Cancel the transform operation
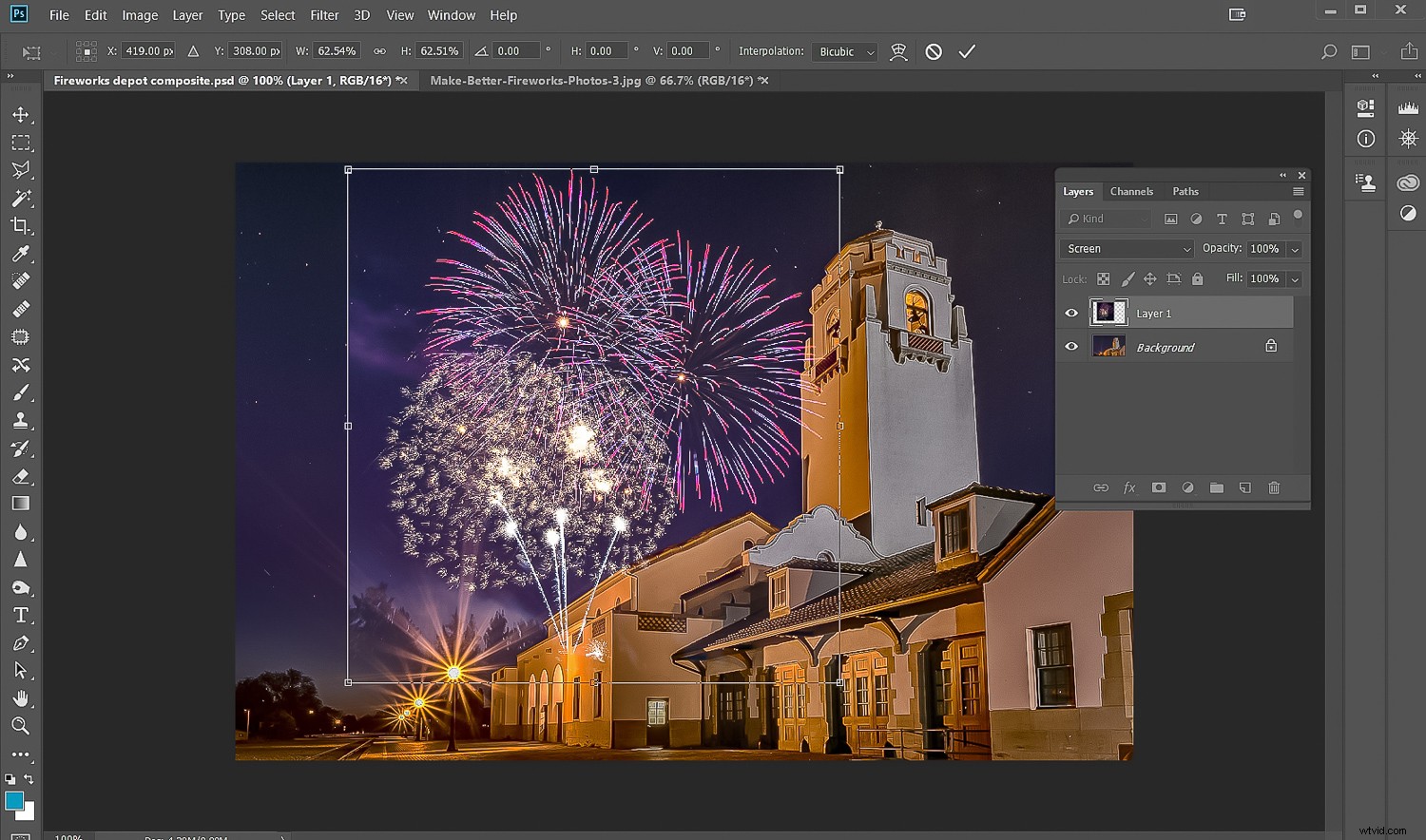 click(x=933, y=51)
